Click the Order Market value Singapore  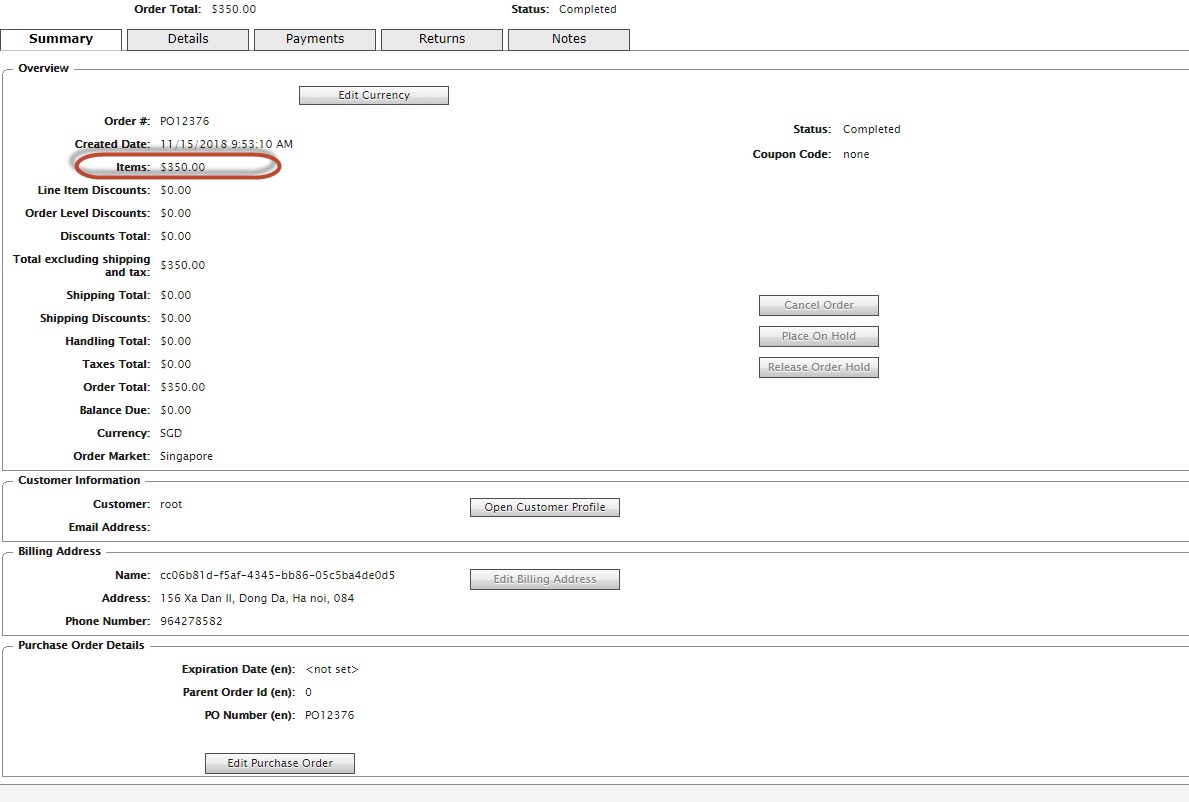[186, 456]
